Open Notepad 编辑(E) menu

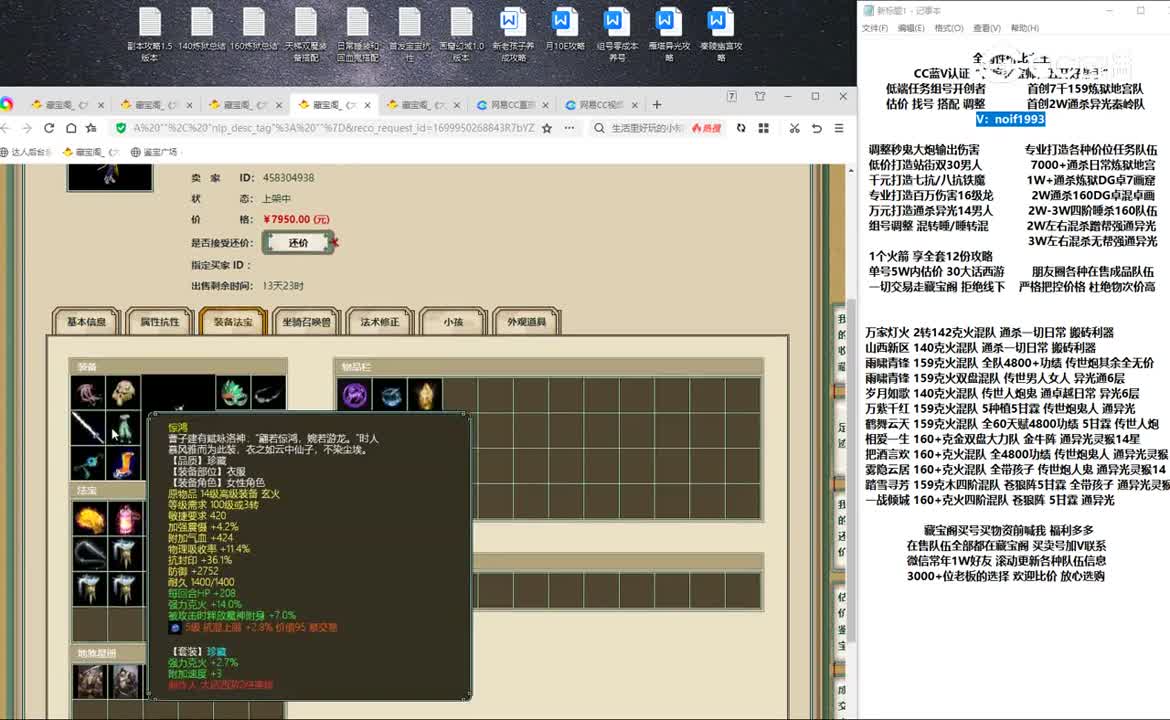(x=910, y=28)
